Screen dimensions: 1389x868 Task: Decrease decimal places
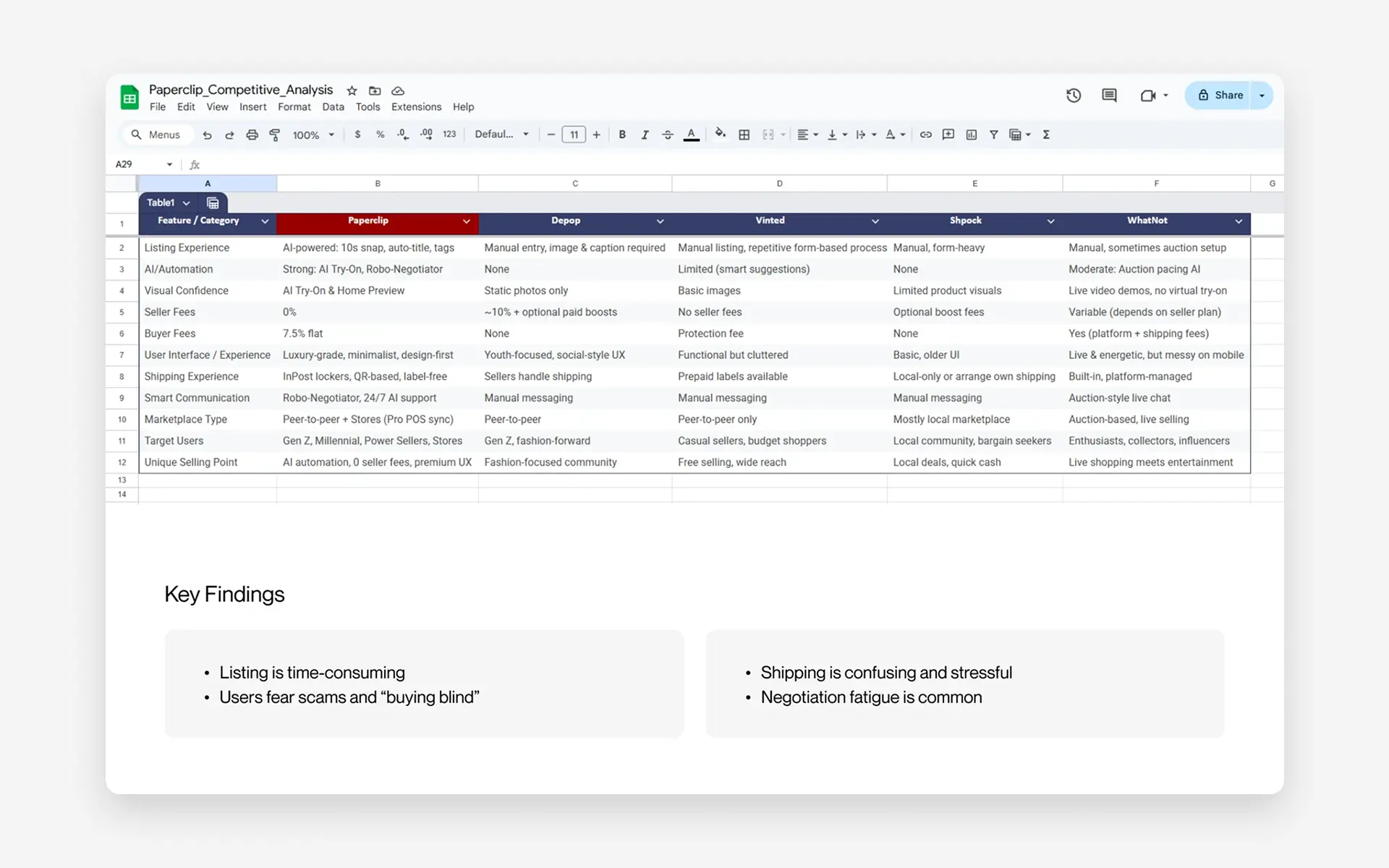(x=403, y=135)
